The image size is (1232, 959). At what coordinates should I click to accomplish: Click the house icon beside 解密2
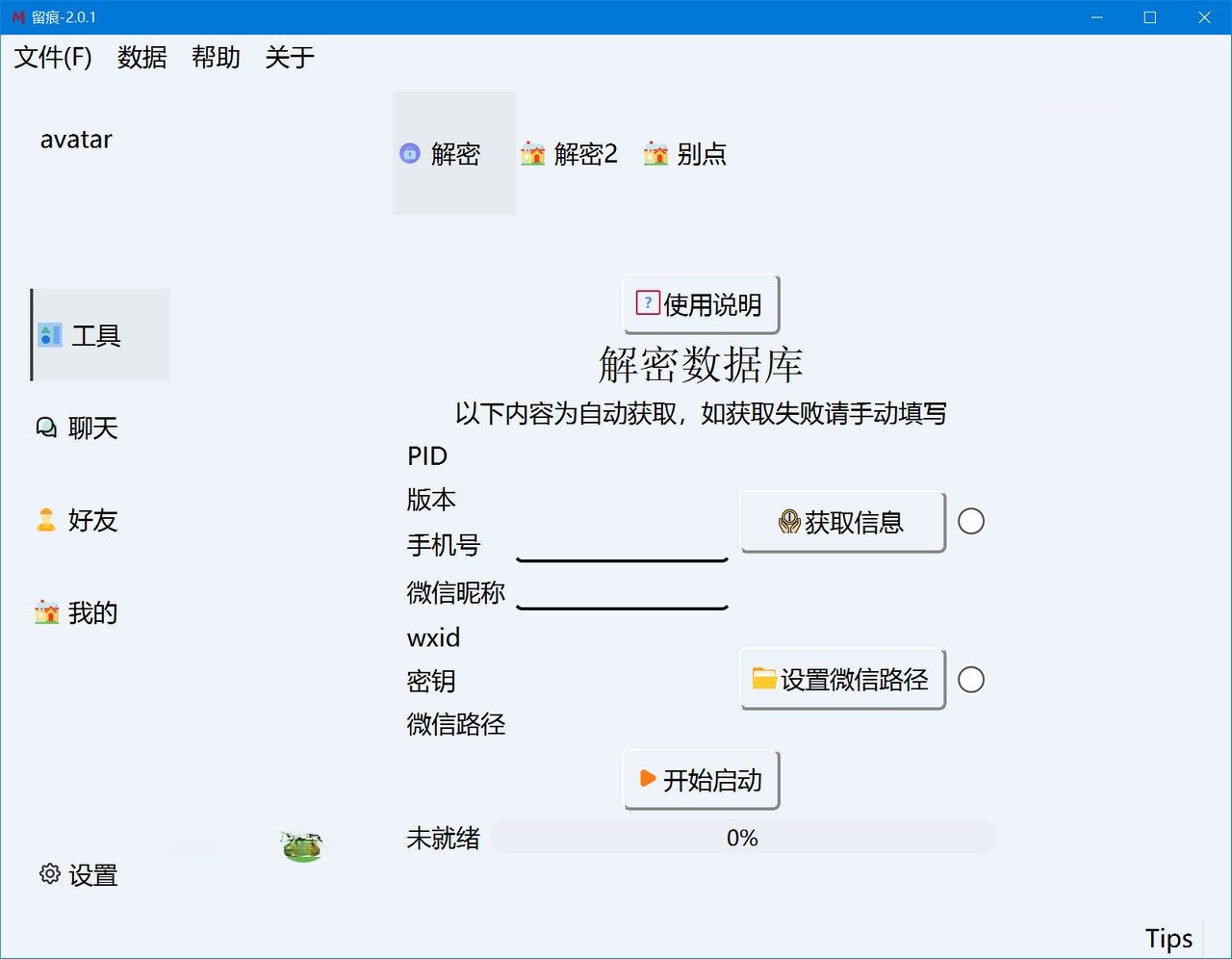click(532, 153)
